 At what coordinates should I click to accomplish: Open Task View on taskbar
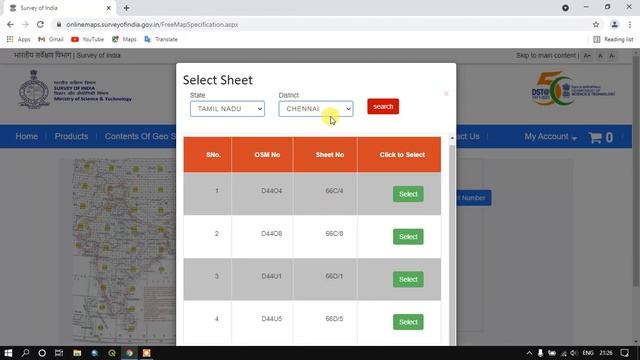pos(59,353)
